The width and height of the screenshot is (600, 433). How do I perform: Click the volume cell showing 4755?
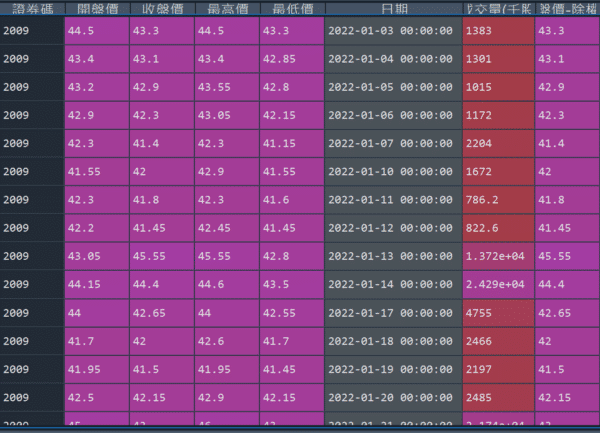[497, 313]
